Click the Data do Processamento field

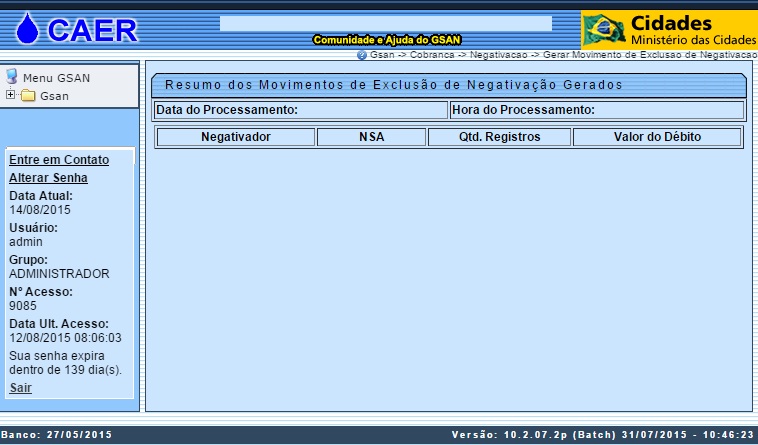click(300, 110)
